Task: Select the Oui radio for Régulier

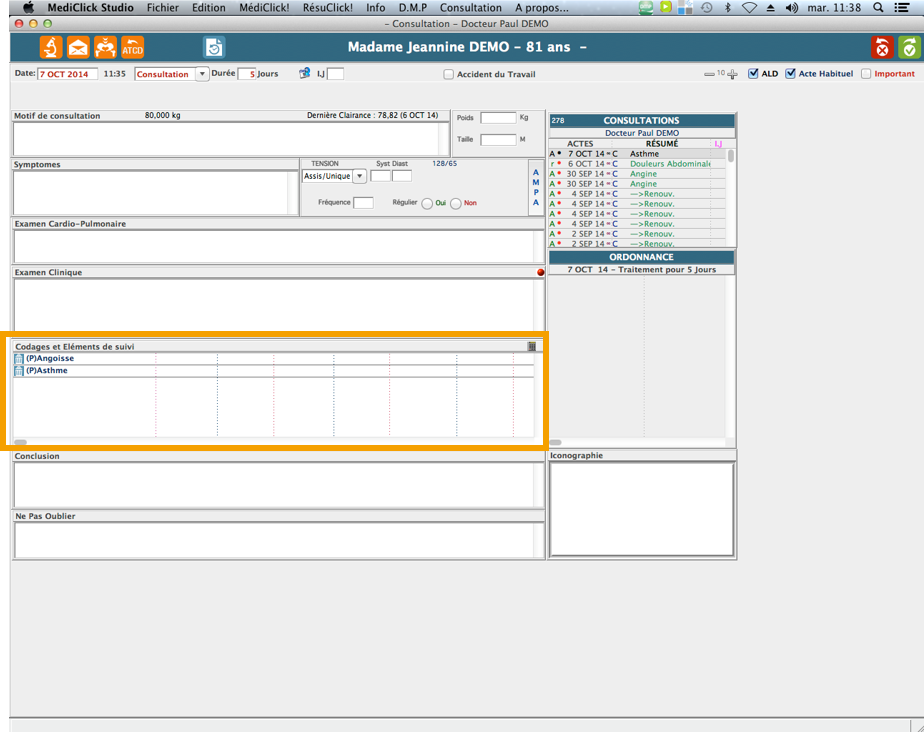Action: click(427, 203)
